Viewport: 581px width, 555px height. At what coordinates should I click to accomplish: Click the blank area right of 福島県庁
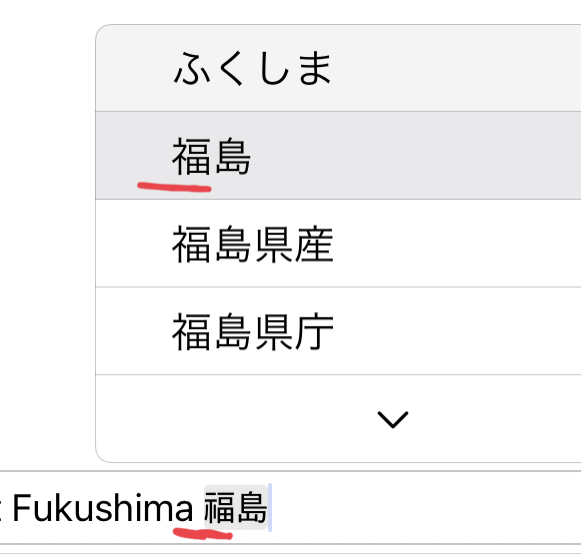click(458, 331)
